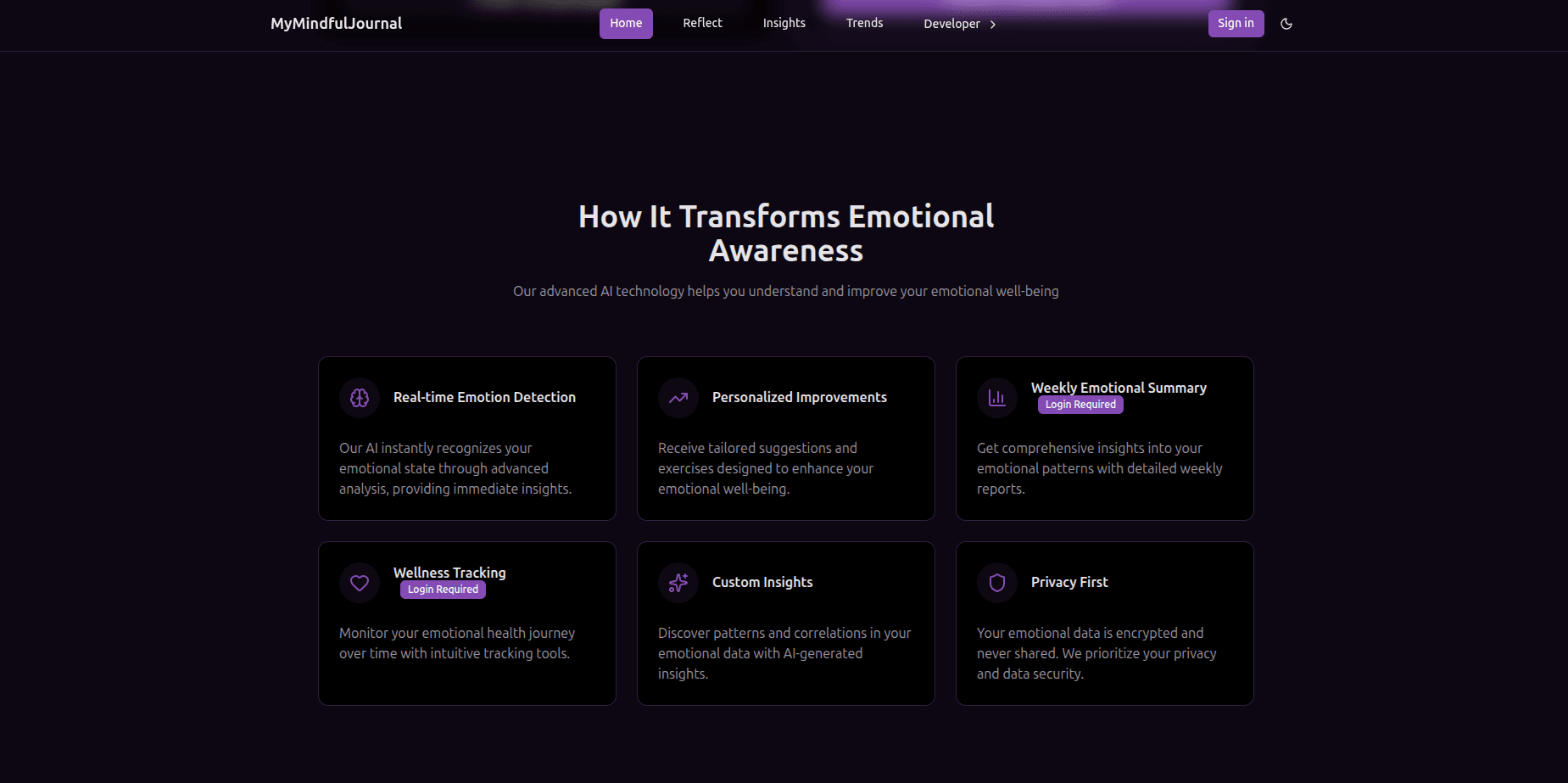Switch to the Trends page

tap(864, 24)
